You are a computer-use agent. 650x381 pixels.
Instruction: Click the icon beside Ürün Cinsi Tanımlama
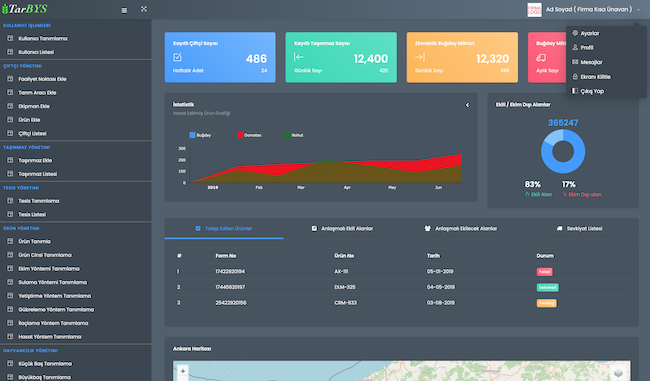point(10,255)
